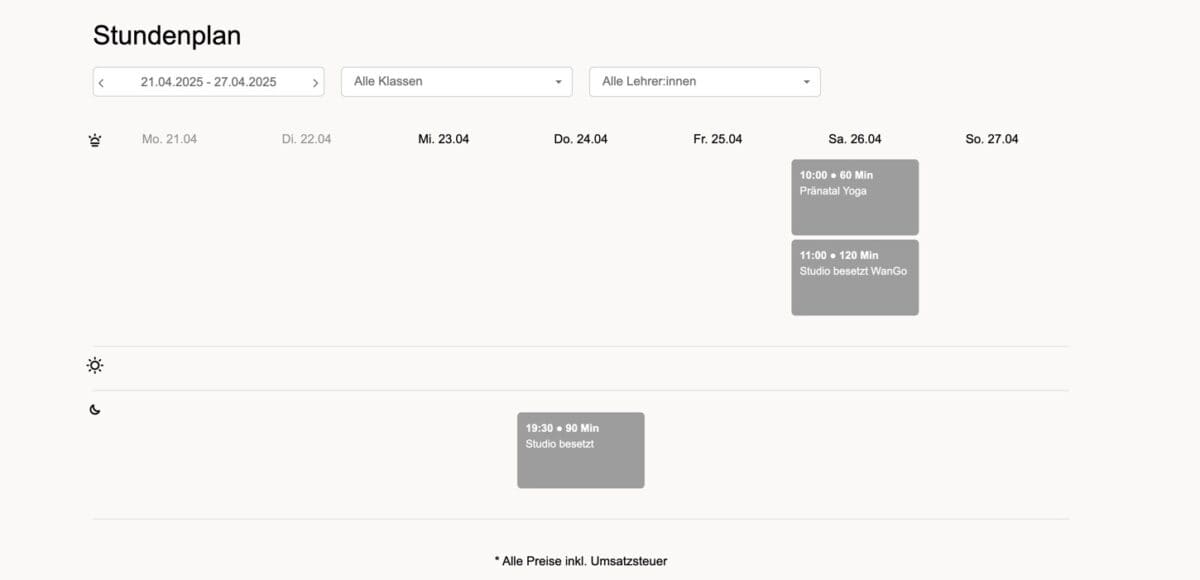Go to next week arrow

[316, 83]
